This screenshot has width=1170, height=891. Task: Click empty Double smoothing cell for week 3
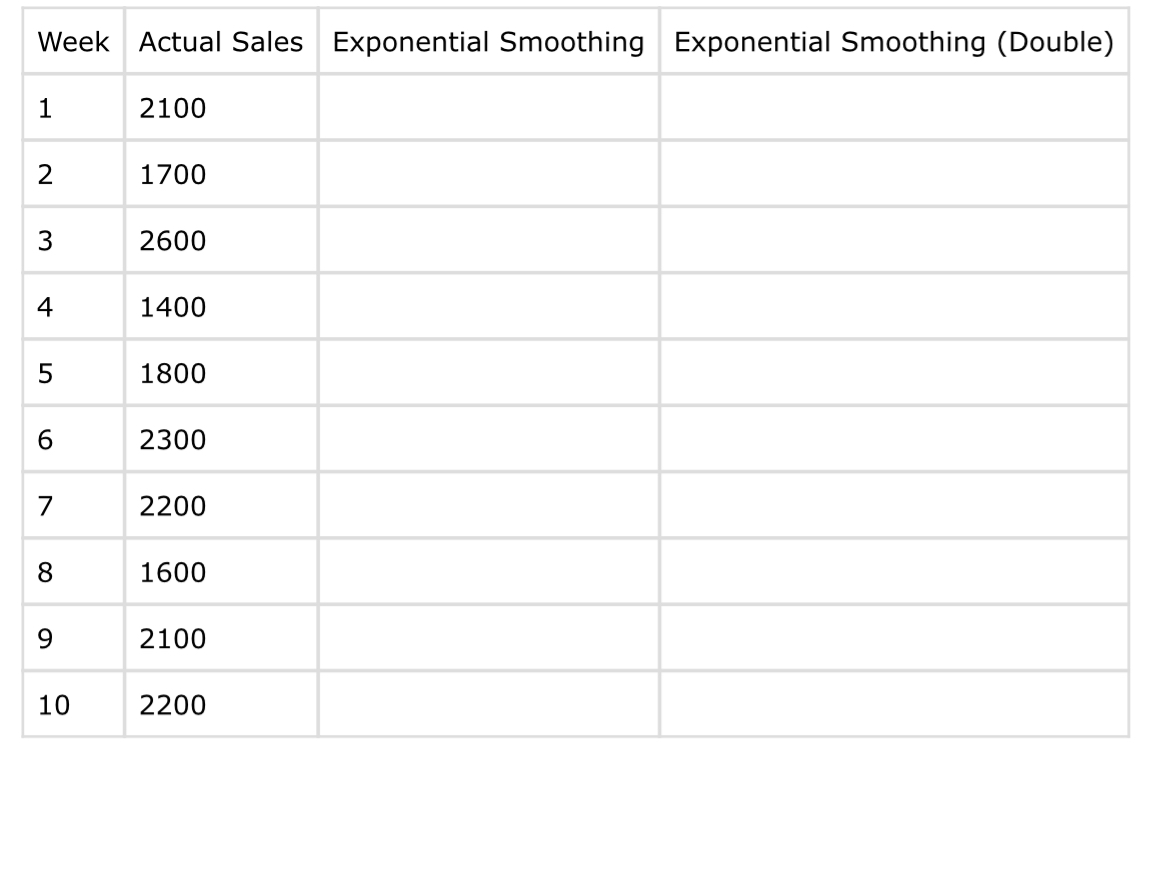(x=894, y=240)
